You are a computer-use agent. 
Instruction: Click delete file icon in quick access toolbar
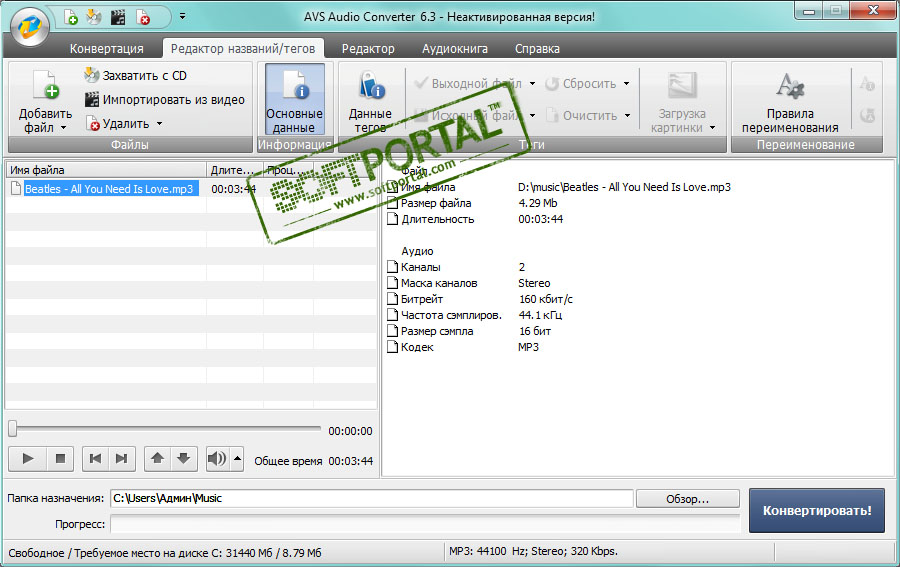(143, 18)
